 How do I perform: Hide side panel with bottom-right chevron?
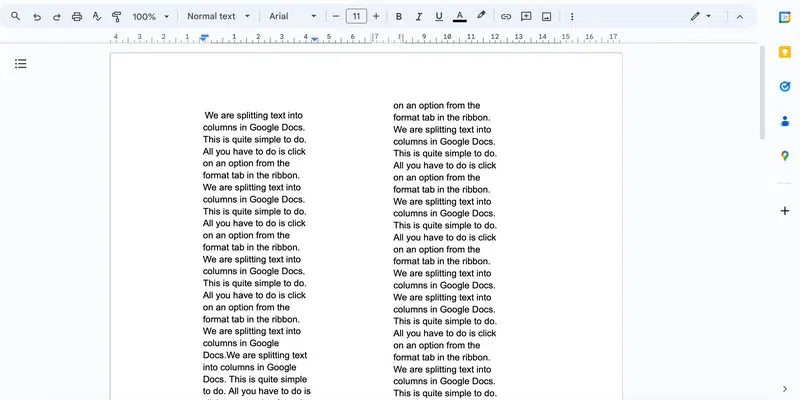(785, 389)
